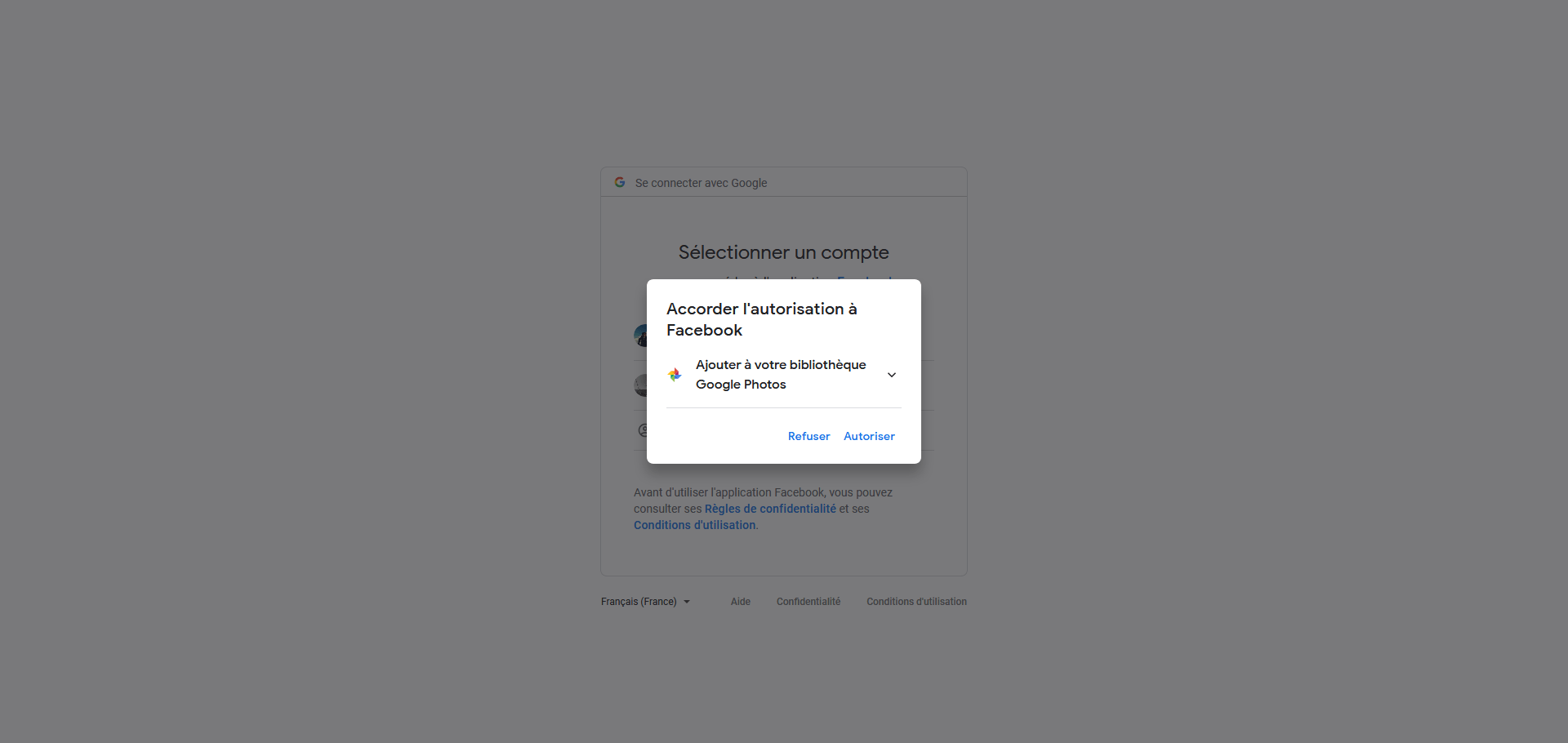The width and height of the screenshot is (1568, 743).
Task: Open the footer Conditions d'utilisation link
Action: (x=916, y=602)
